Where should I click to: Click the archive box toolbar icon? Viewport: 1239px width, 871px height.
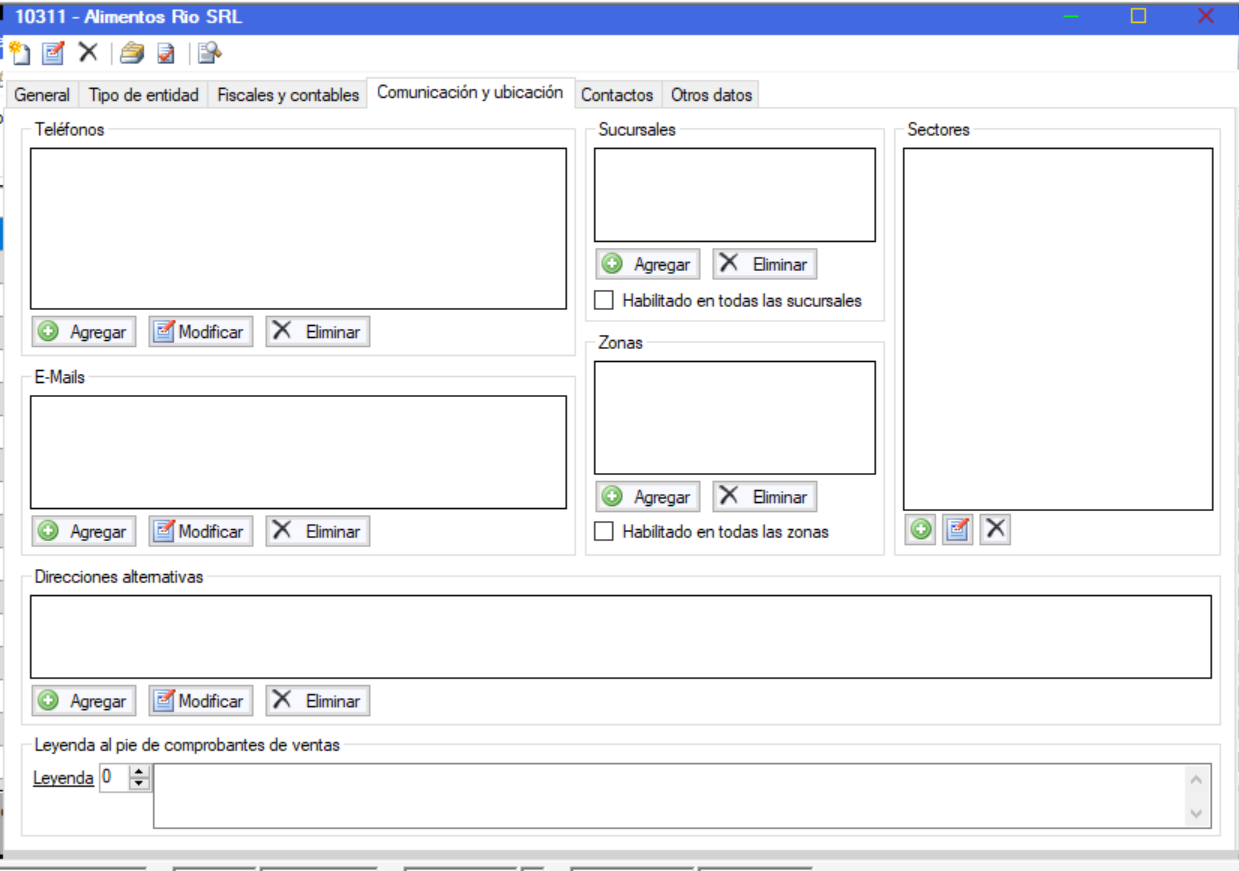132,53
